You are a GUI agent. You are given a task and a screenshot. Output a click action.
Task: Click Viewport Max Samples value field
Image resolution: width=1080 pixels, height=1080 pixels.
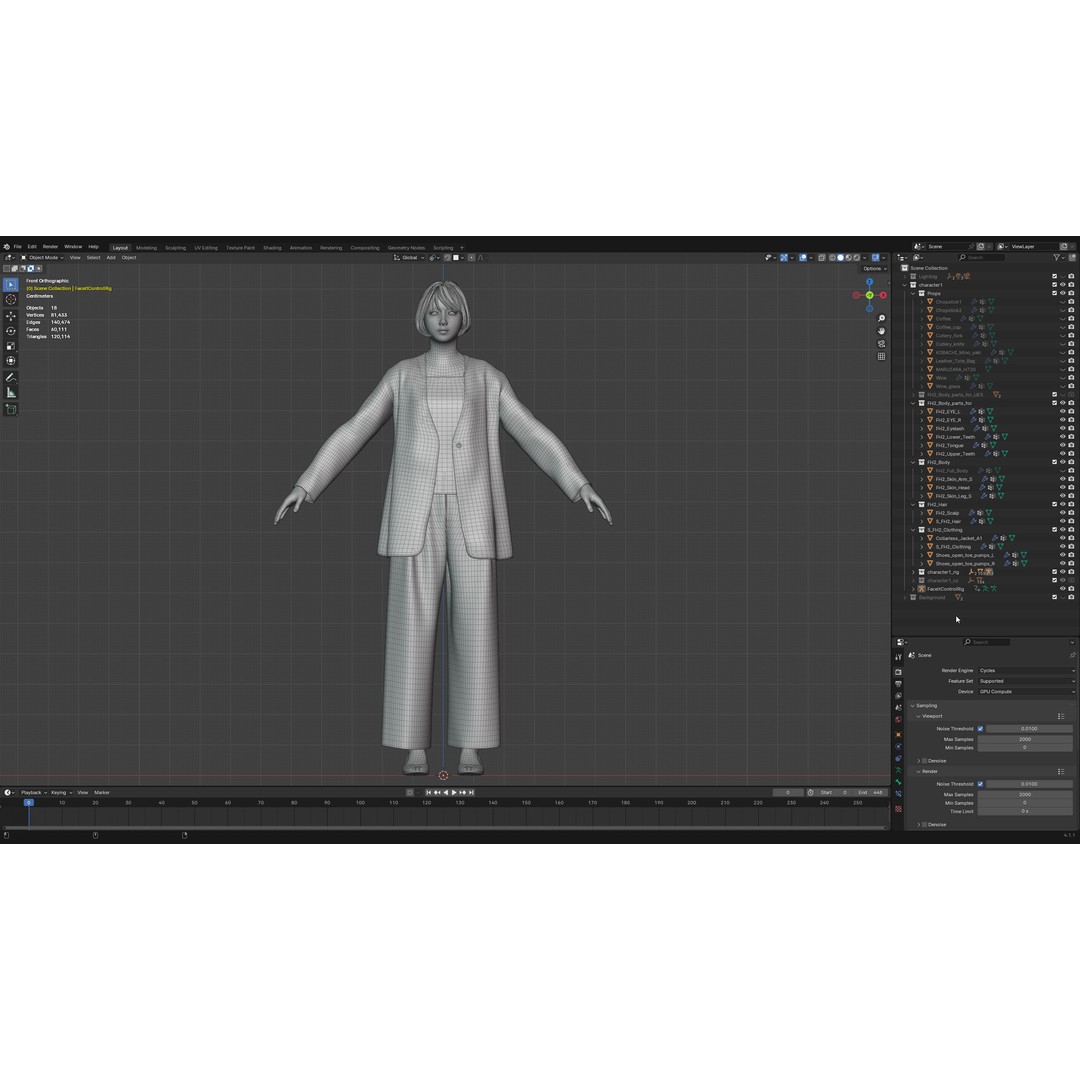click(1025, 739)
